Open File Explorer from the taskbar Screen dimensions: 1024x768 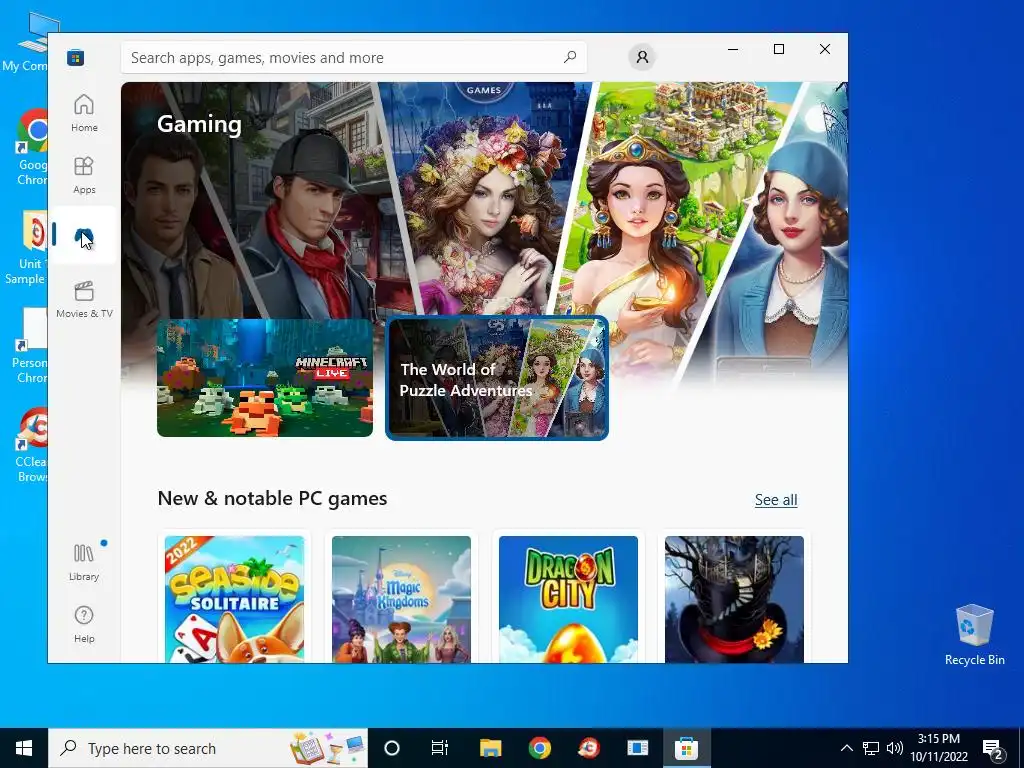pyautogui.click(x=490, y=748)
